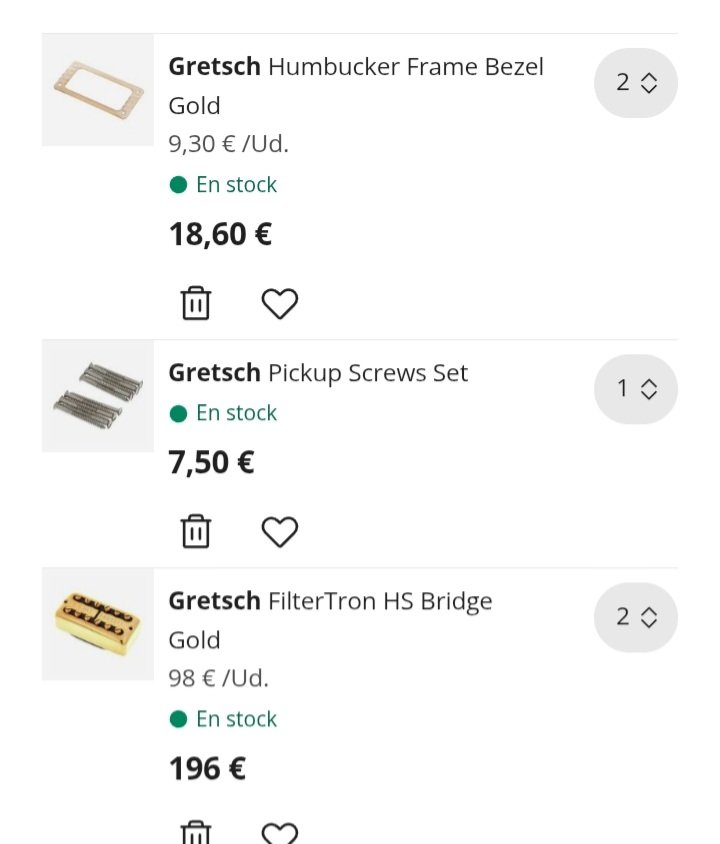
Task: Delete FilterTron HS Bridge from cart
Action: pyautogui.click(x=196, y=832)
